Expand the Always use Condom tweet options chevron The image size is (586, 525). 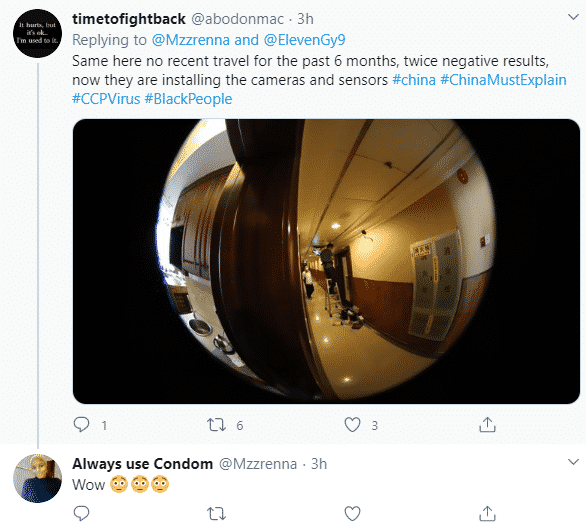(x=573, y=462)
